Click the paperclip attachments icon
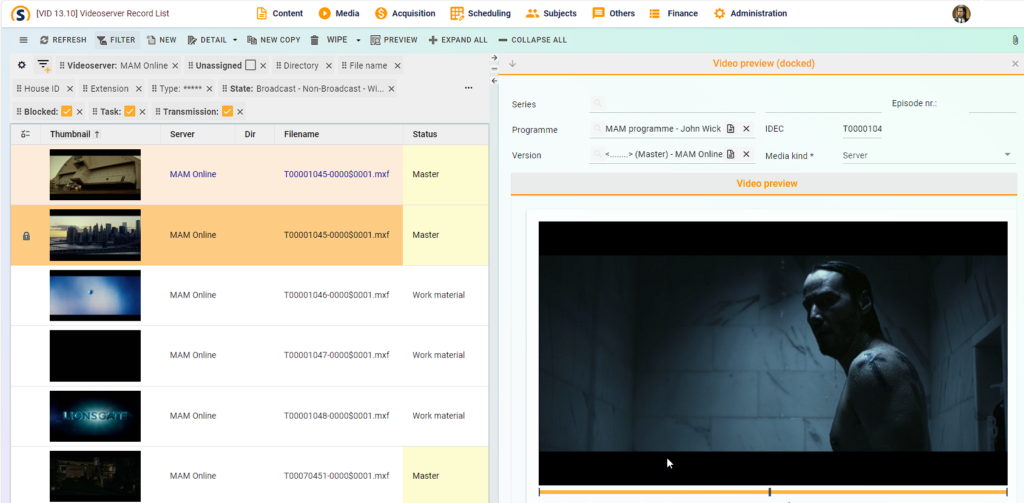The height and width of the screenshot is (503, 1024). coord(1015,40)
